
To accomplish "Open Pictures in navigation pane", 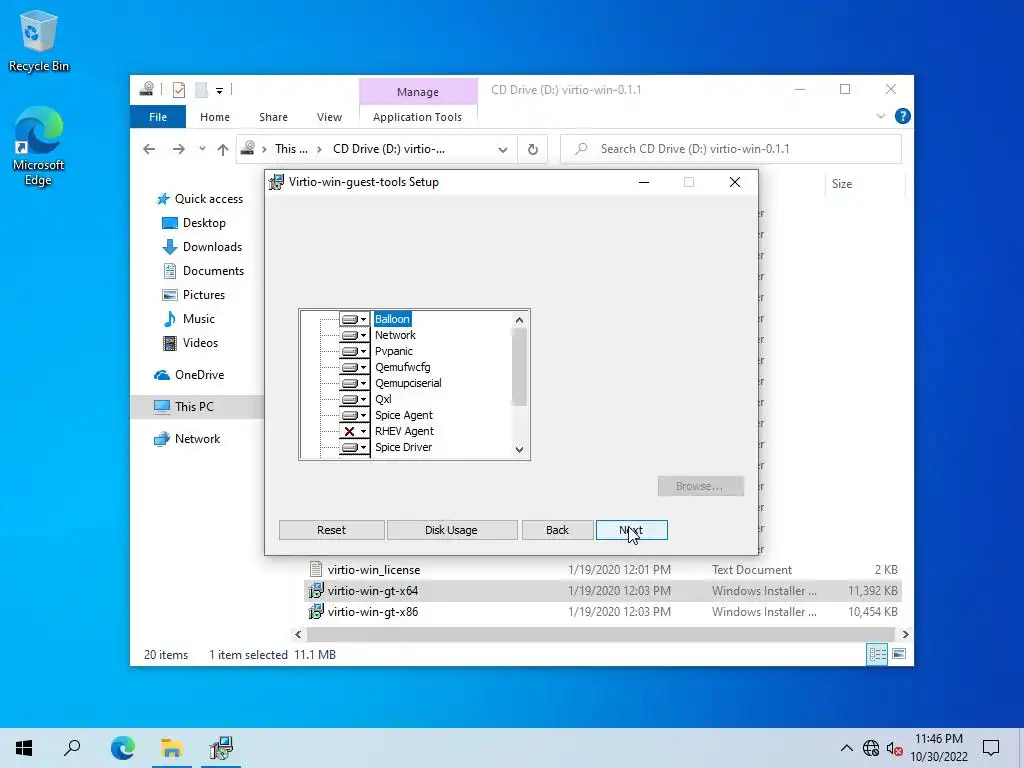I will tap(193, 295).
